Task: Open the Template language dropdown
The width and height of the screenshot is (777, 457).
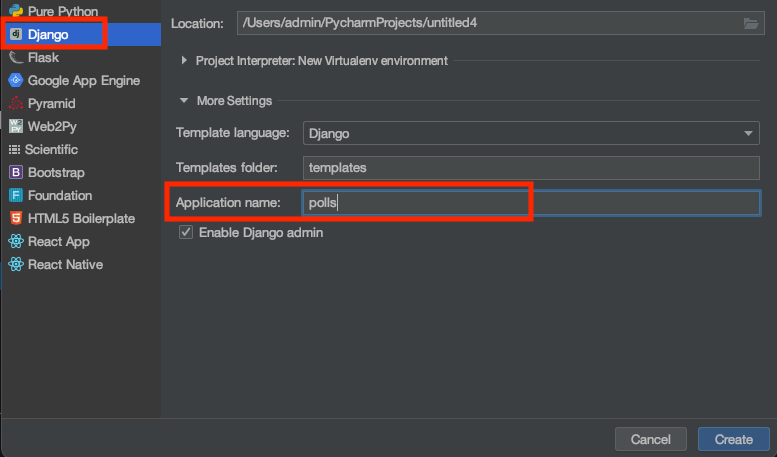Action: tap(531, 133)
